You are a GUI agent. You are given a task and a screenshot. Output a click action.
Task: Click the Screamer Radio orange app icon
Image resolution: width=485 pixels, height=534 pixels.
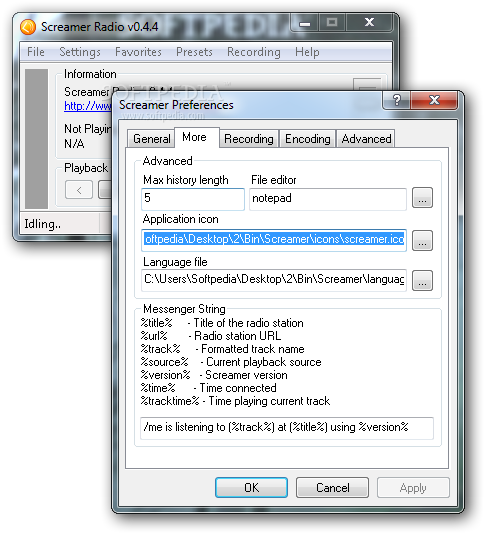point(28,27)
